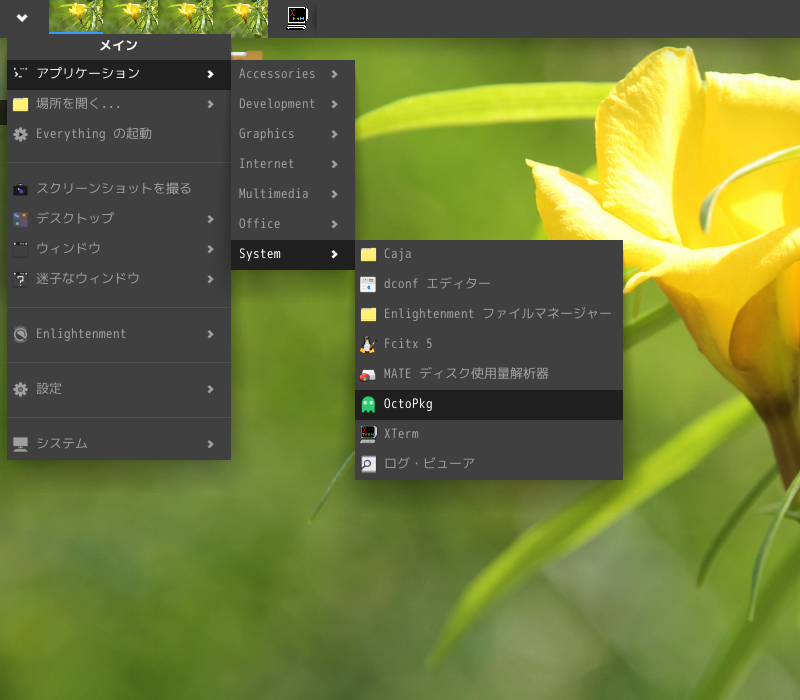Open the 設定 settings submenu
This screenshot has width=800, height=700.
coord(49,389)
